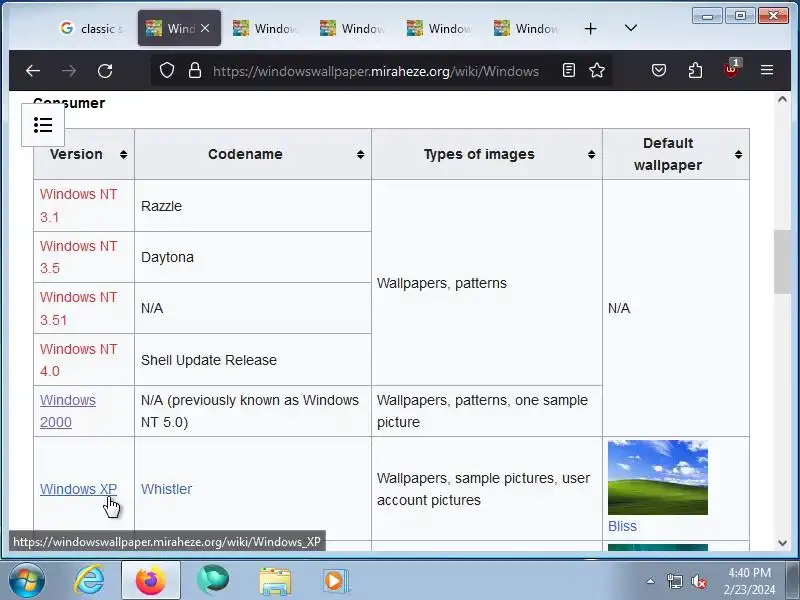Go back to the previous page
The width and height of the screenshot is (800, 600).
click(x=33, y=71)
